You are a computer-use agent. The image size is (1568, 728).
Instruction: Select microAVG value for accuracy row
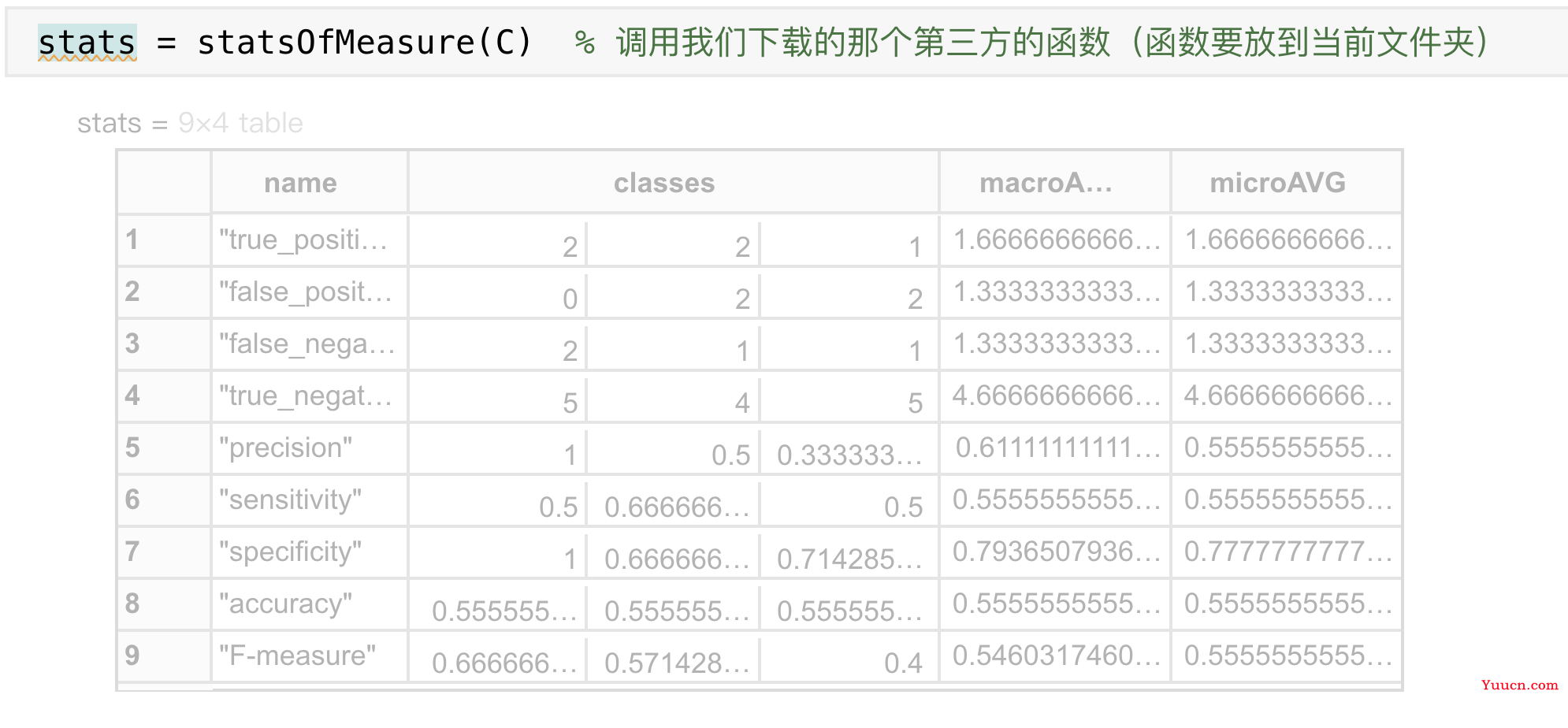[1286, 604]
